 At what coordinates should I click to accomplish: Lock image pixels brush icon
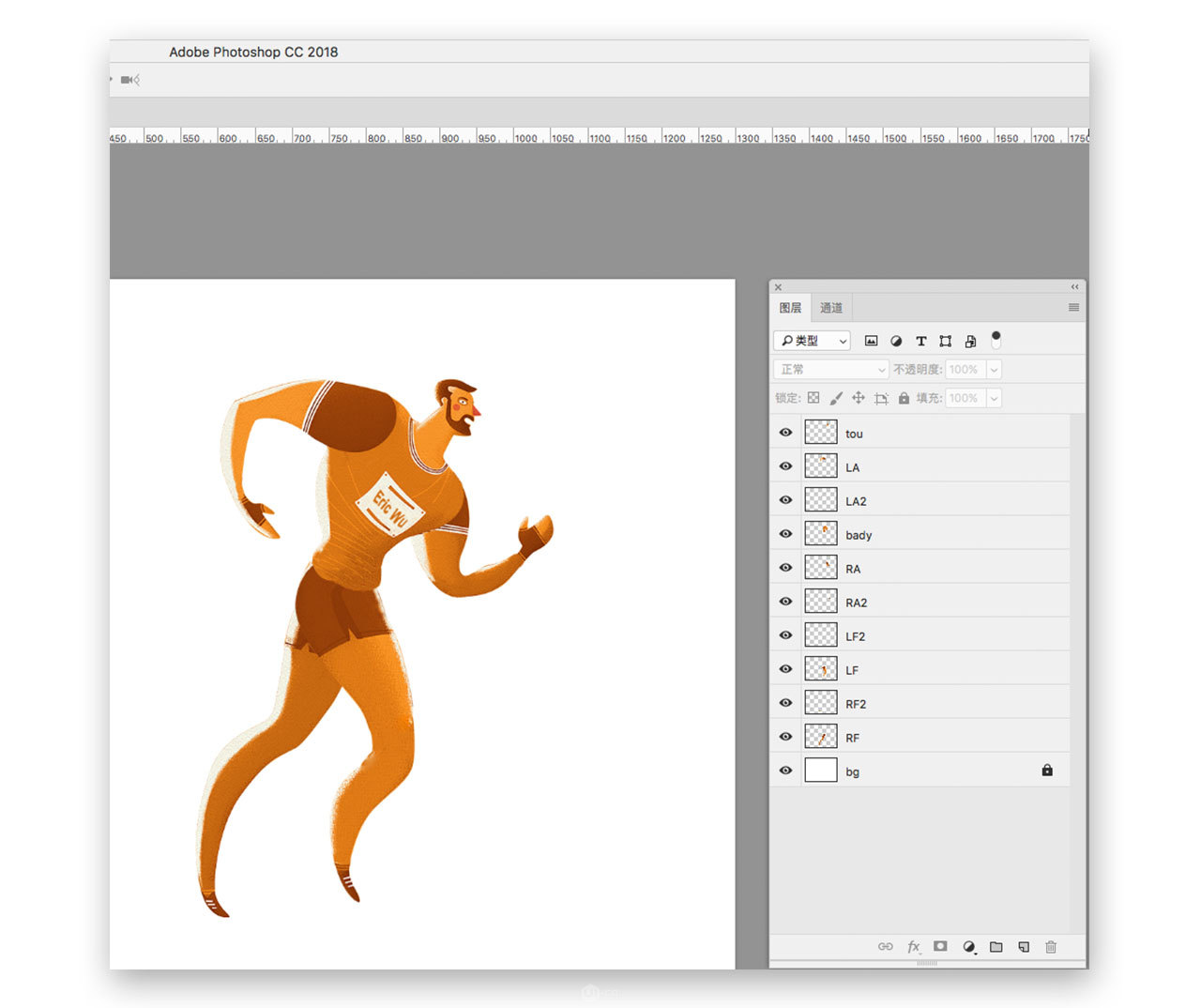point(836,398)
